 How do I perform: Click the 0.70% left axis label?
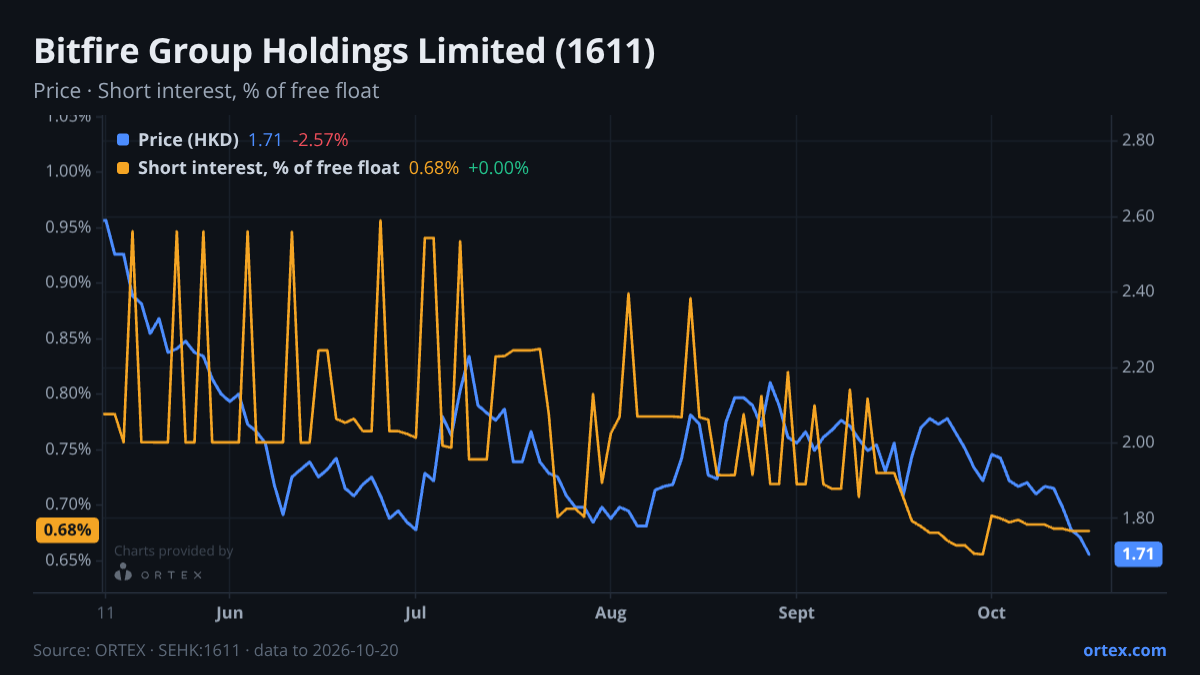click(x=68, y=504)
